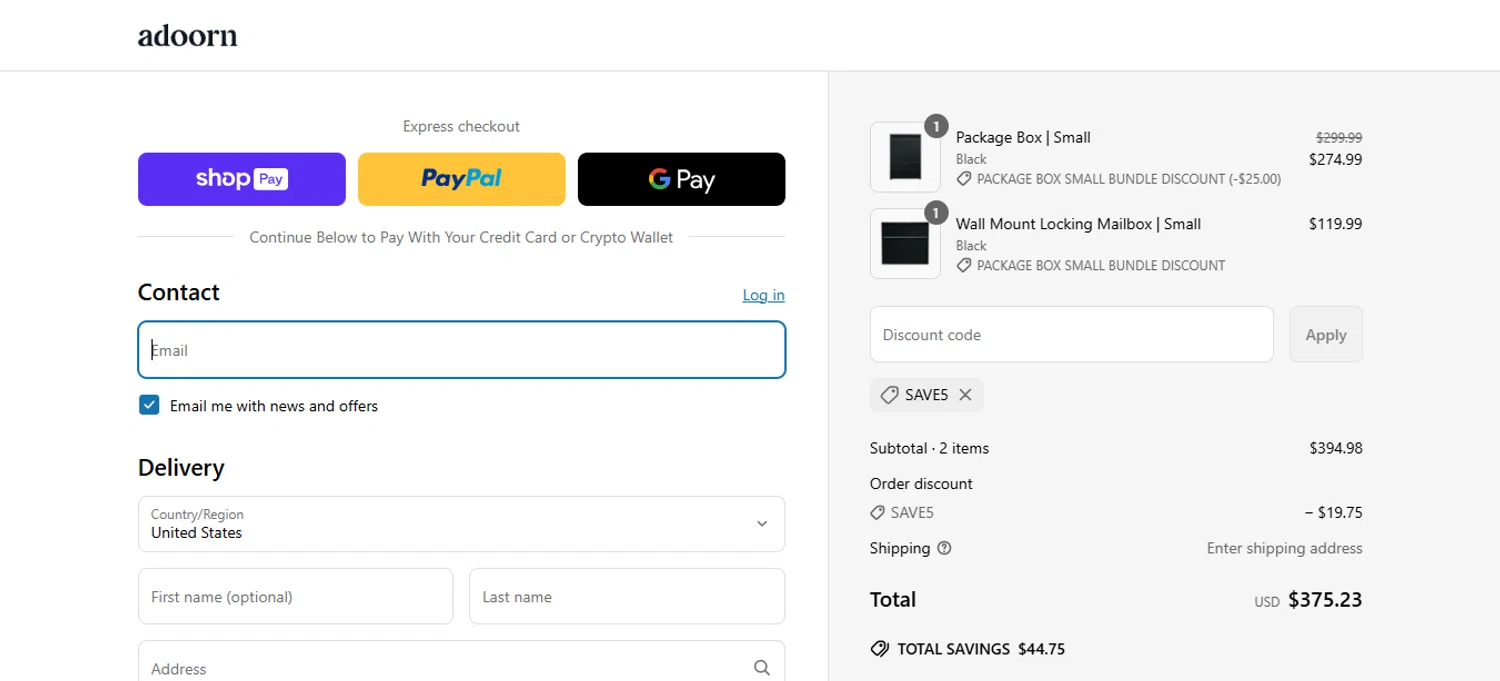Click the First name (optional) field
The width and height of the screenshot is (1500, 681).
(296, 597)
